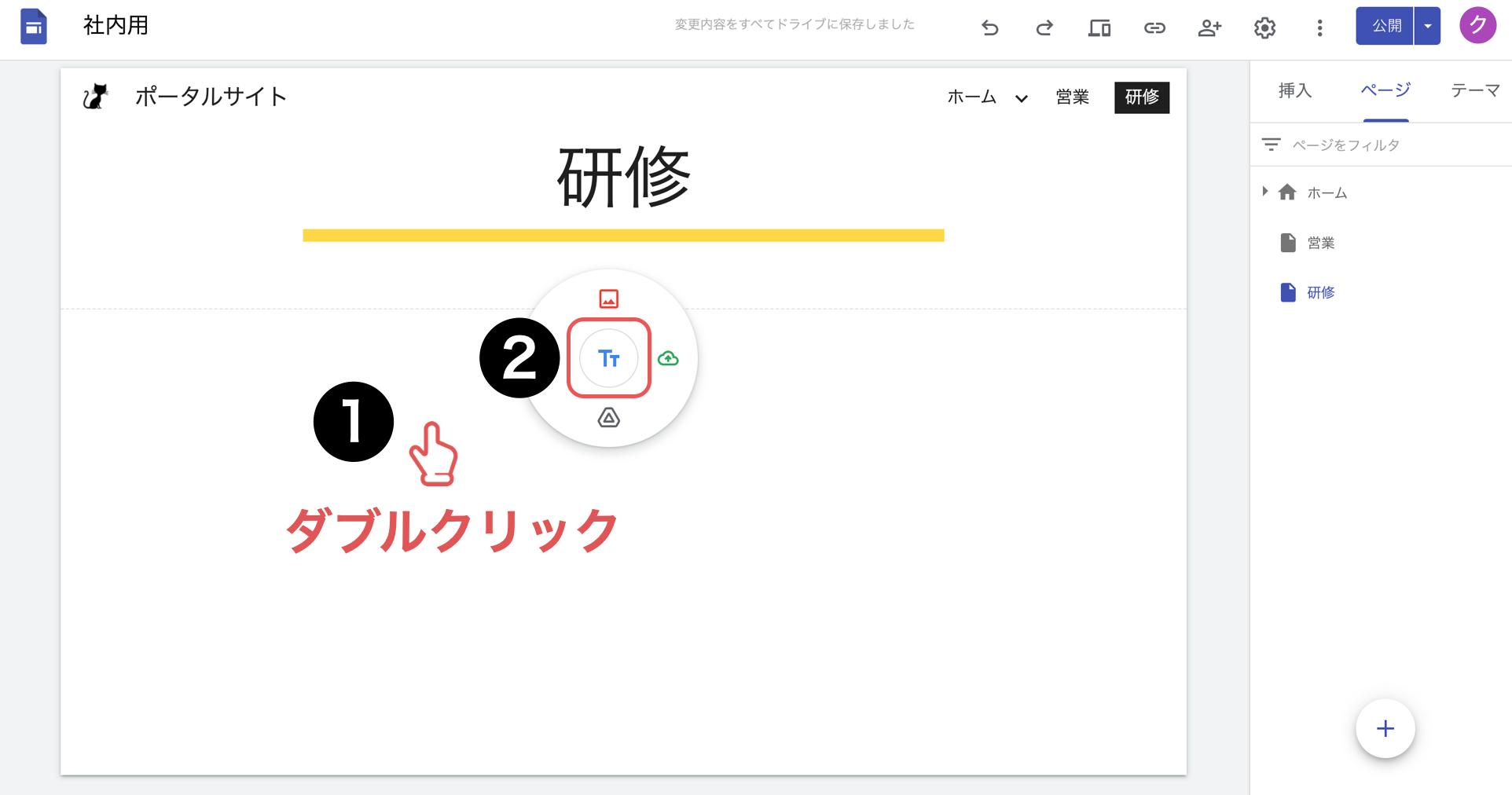Open the publish options dropdown arrow
This screenshot has height=795, width=1512.
[x=1428, y=26]
